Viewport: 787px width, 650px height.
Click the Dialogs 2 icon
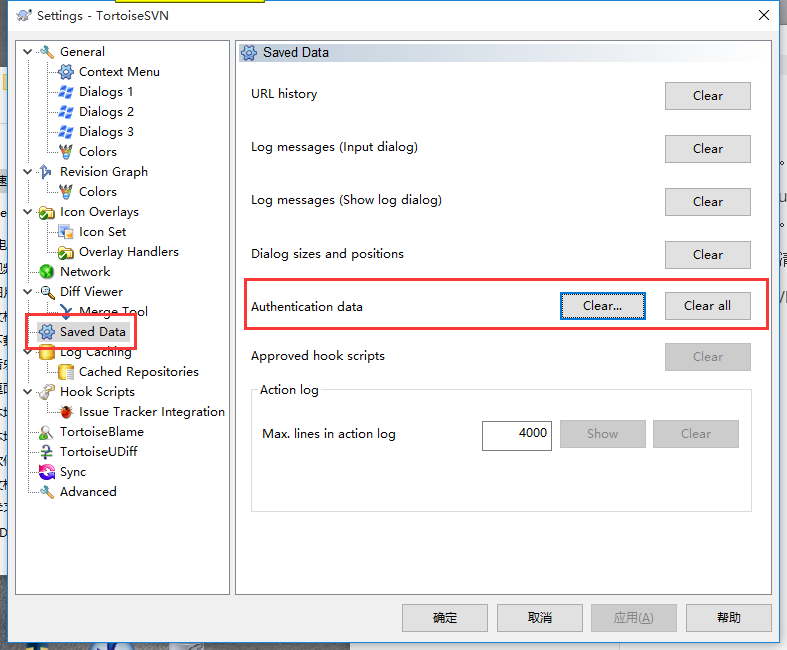(x=66, y=112)
